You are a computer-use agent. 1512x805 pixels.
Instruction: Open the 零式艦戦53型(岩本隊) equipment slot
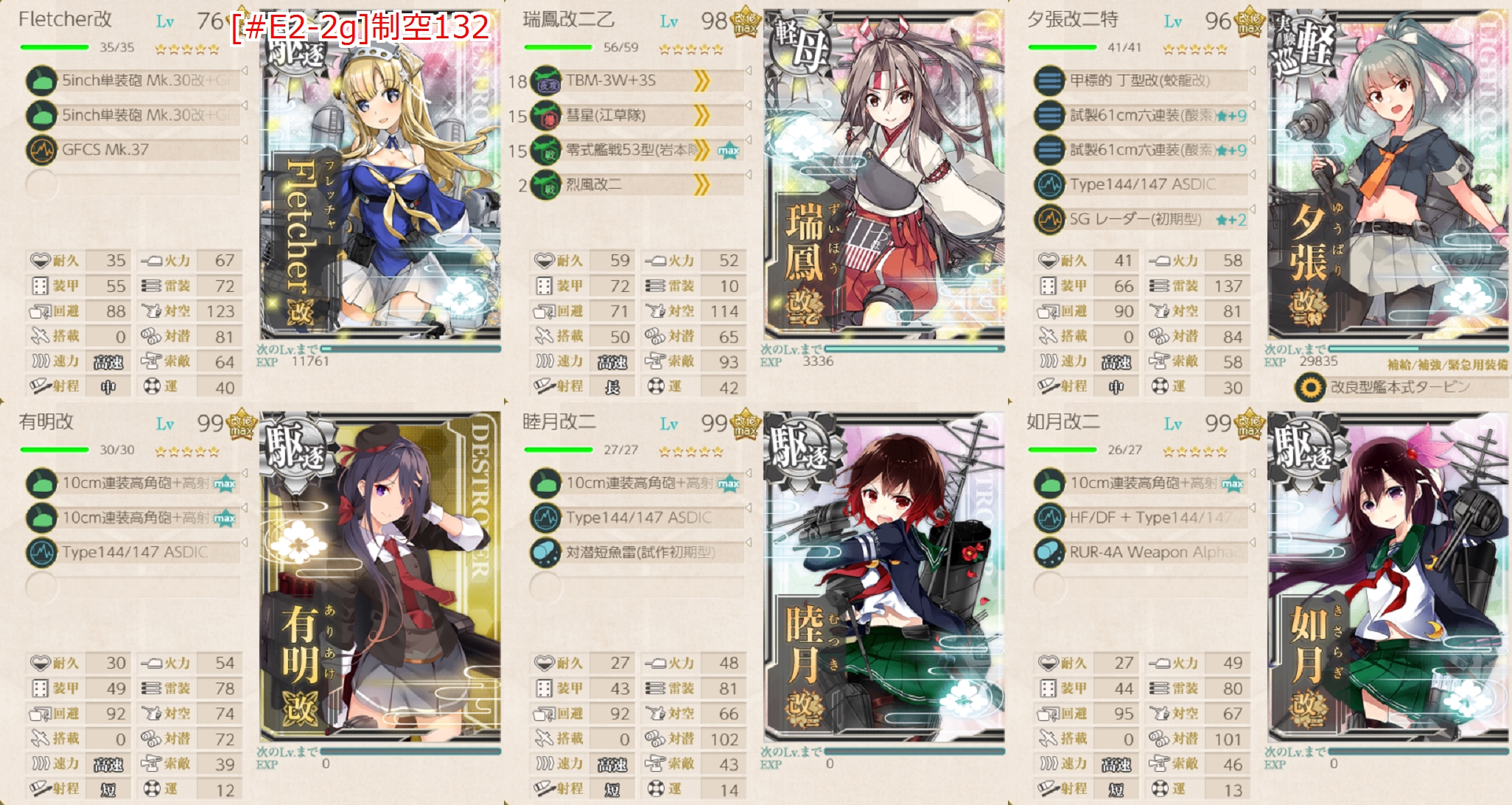click(637, 150)
